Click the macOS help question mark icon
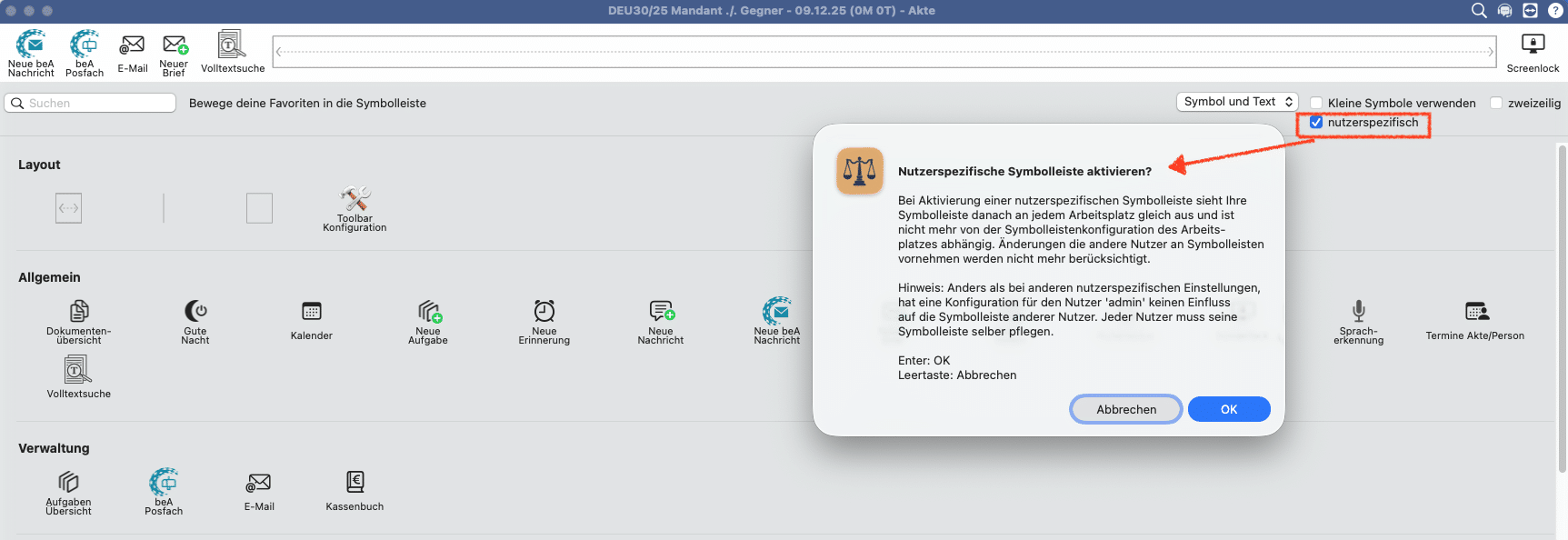 coord(1555,11)
